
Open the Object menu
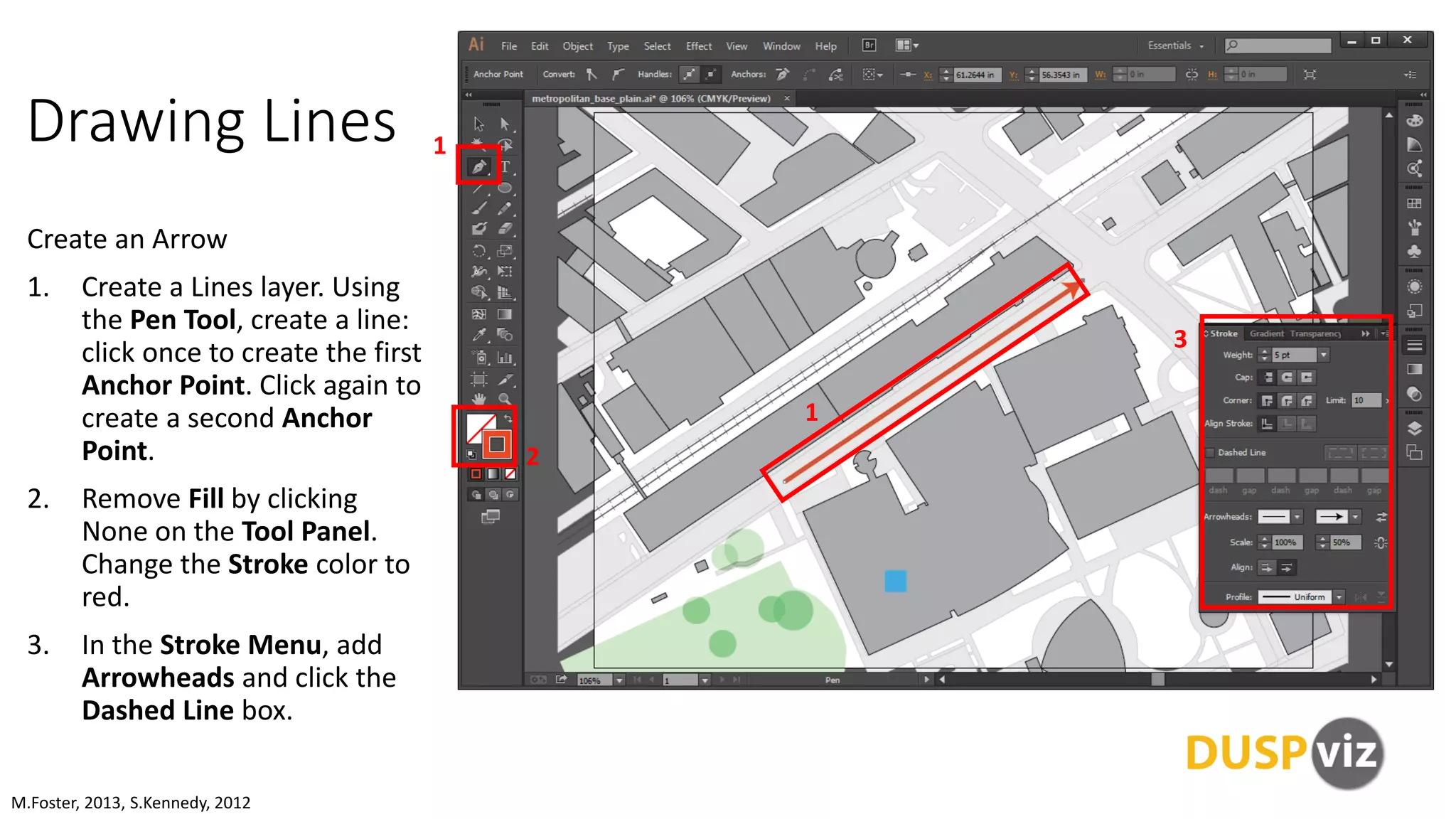[x=577, y=46]
